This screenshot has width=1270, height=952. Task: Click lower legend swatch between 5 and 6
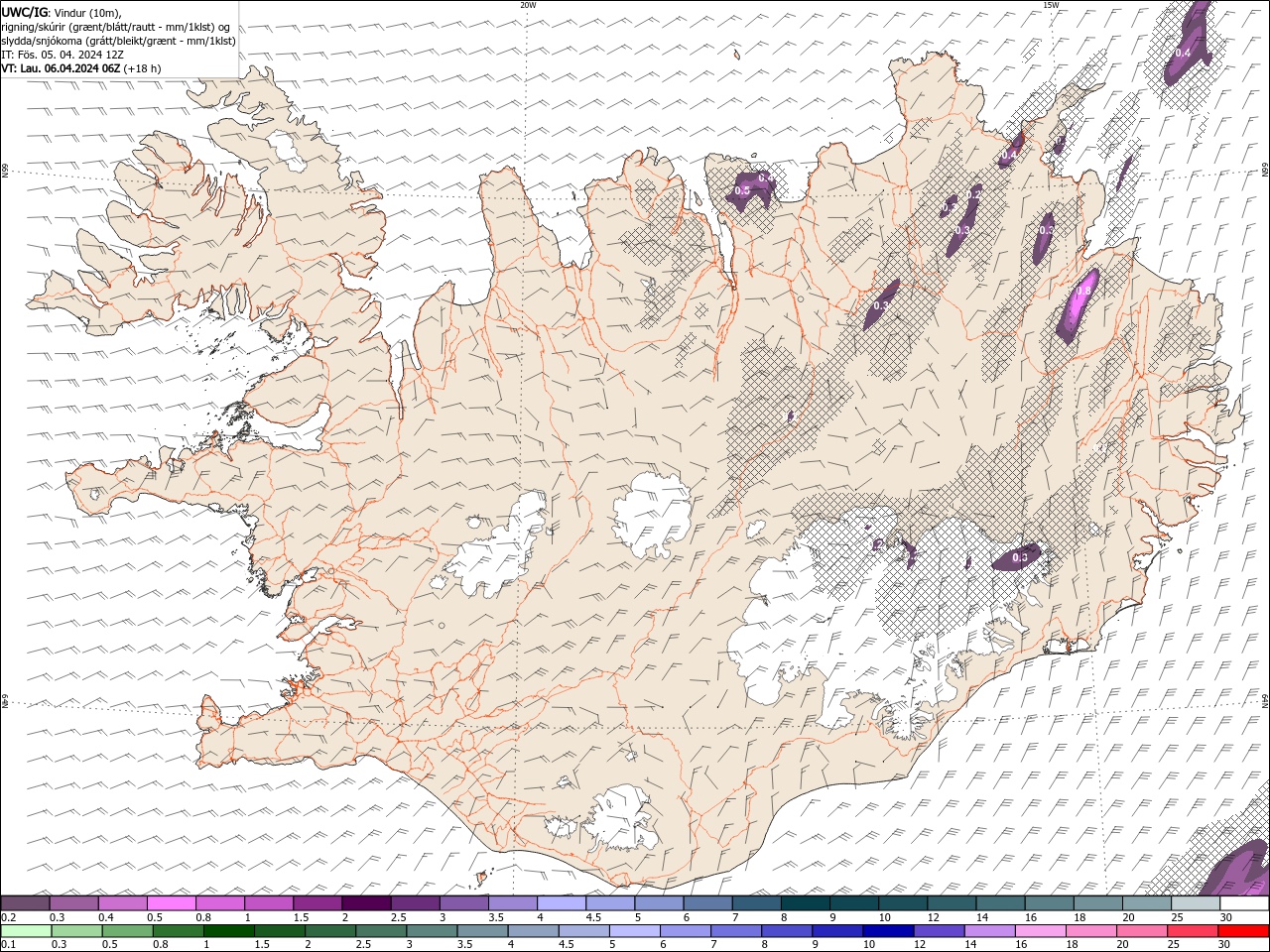(634, 931)
